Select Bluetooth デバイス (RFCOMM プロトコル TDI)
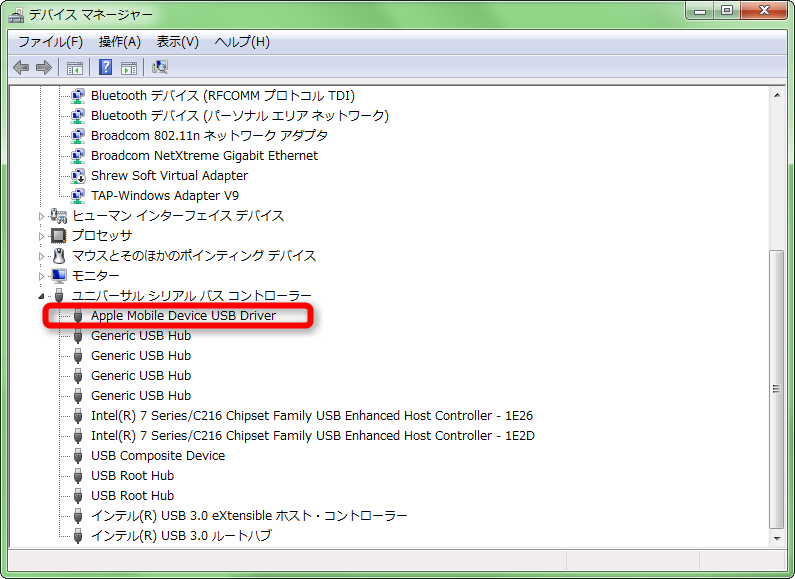 coord(223,96)
